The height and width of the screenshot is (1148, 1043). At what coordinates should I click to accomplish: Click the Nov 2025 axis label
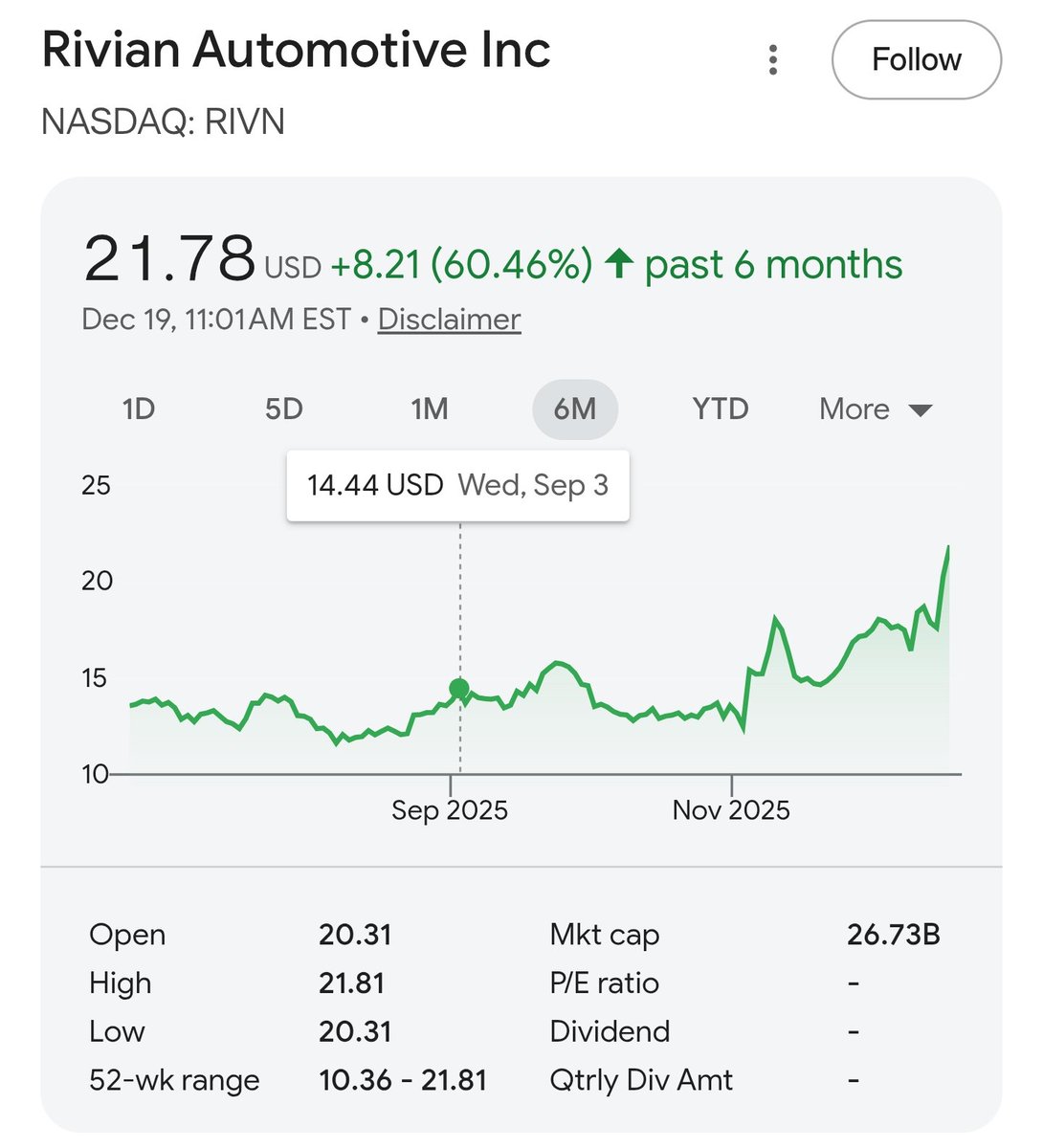pos(731,809)
